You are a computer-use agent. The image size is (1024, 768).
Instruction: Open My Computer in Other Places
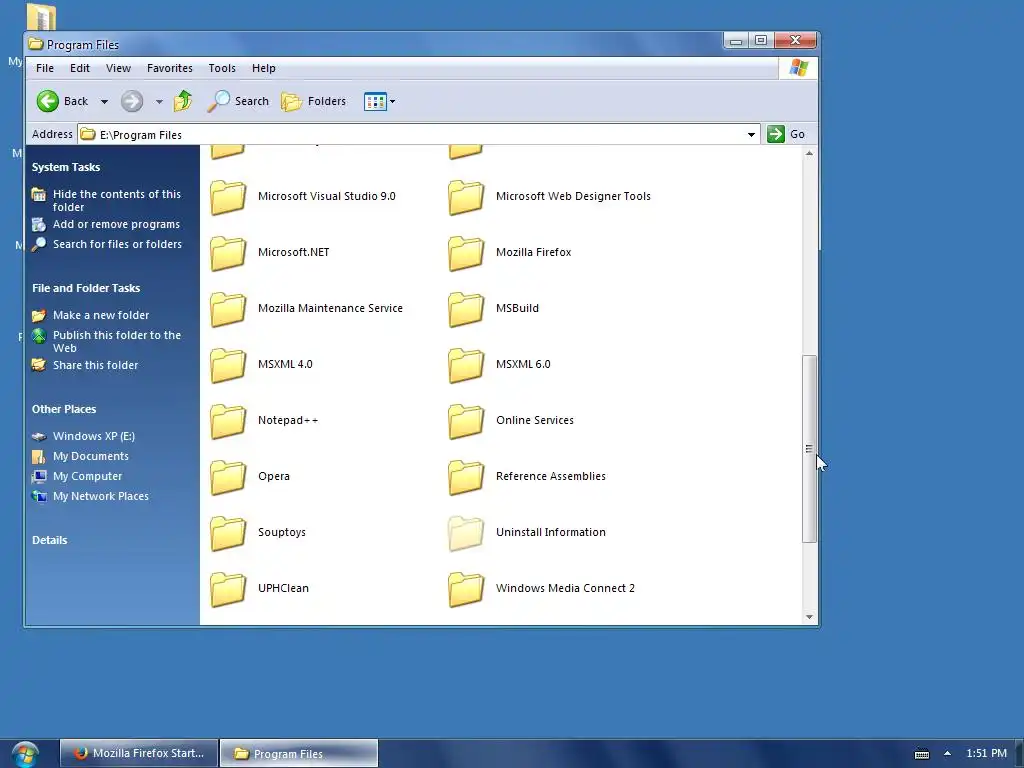(88, 476)
